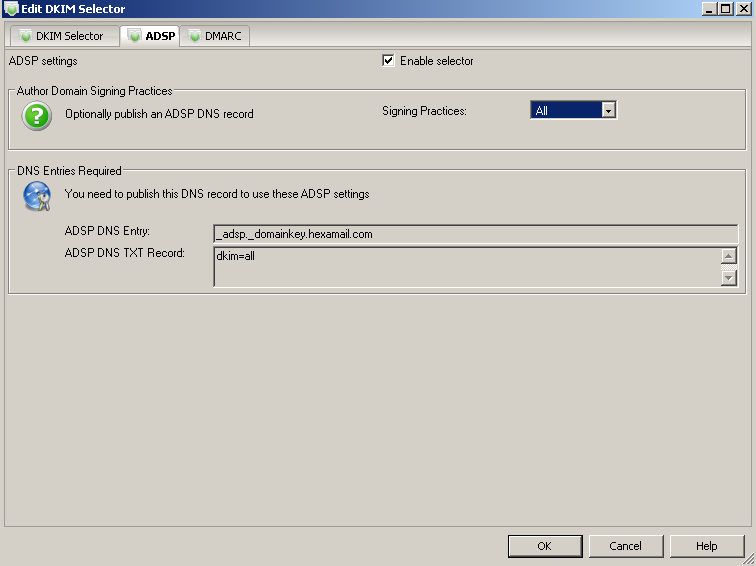Maximize the Edit DKIM Selector window

pyautogui.click(x=725, y=9)
